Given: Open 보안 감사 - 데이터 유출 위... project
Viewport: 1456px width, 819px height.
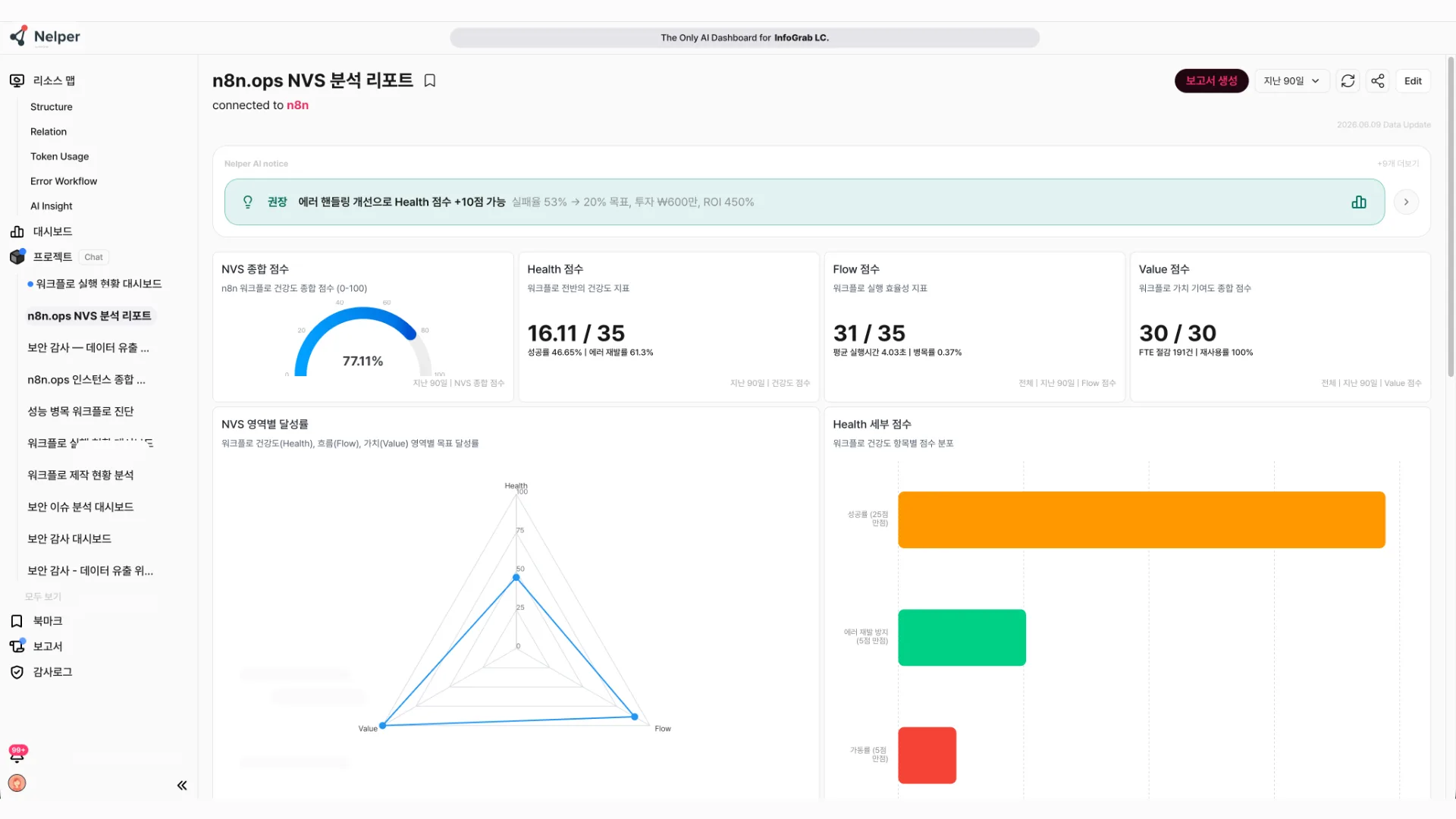Looking at the screenshot, I should point(90,570).
